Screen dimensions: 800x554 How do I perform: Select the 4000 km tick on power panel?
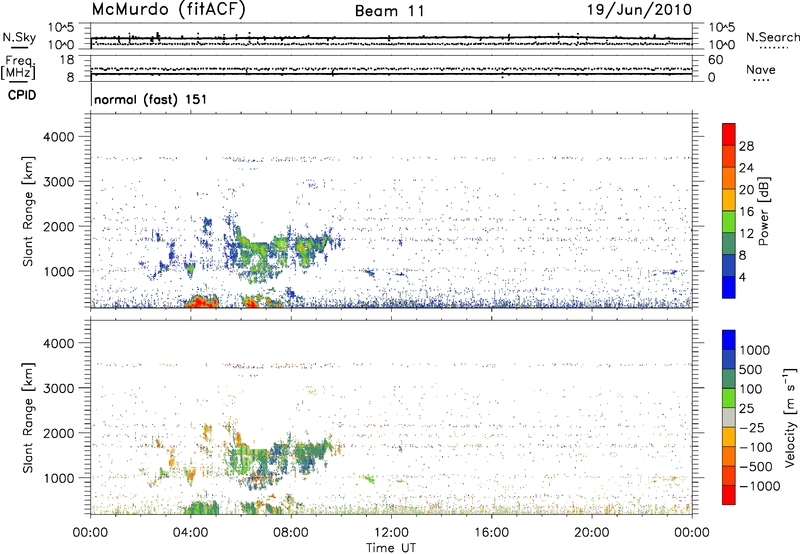pos(59,137)
